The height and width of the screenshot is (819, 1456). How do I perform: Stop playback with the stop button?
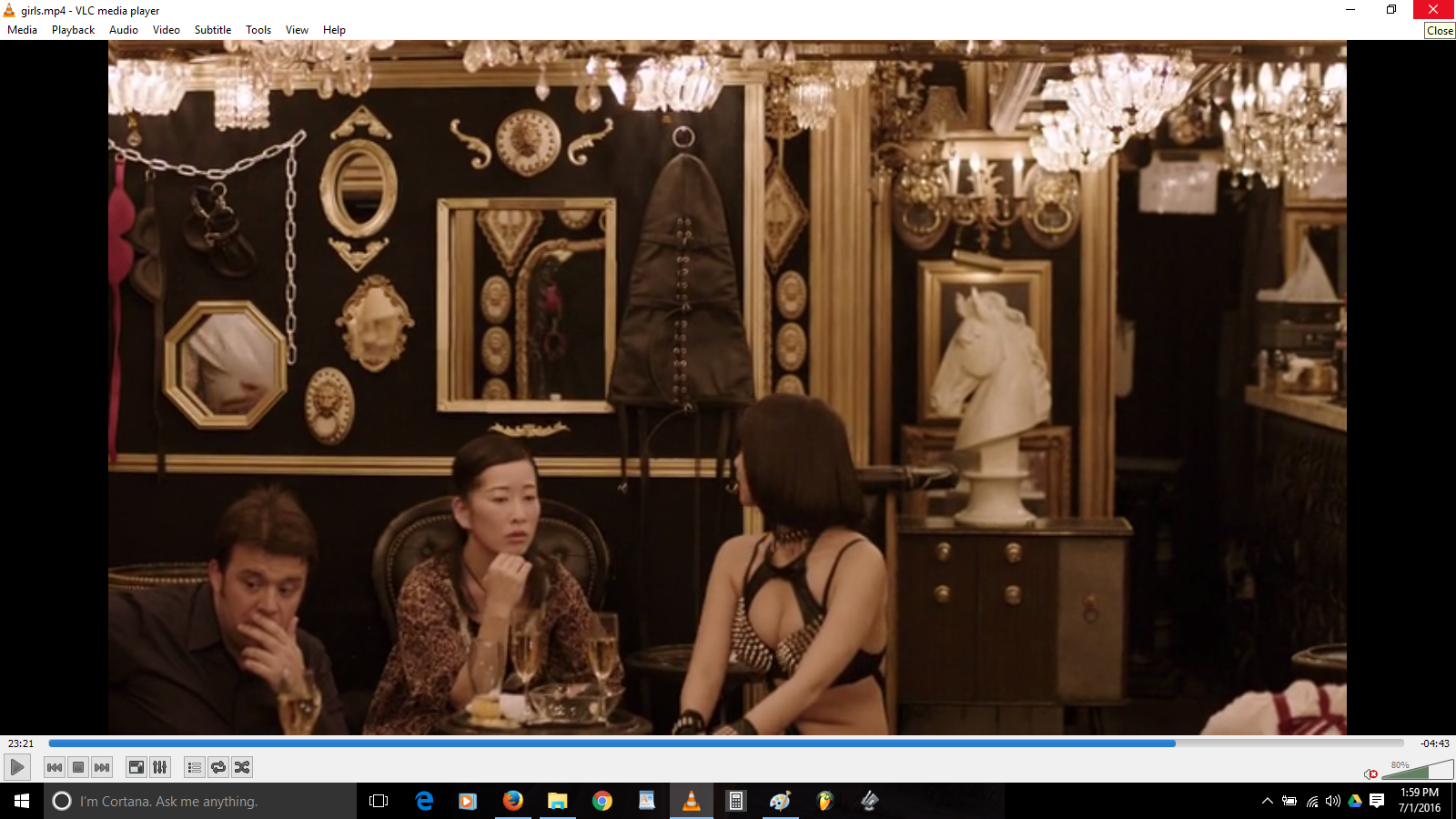(x=78, y=767)
